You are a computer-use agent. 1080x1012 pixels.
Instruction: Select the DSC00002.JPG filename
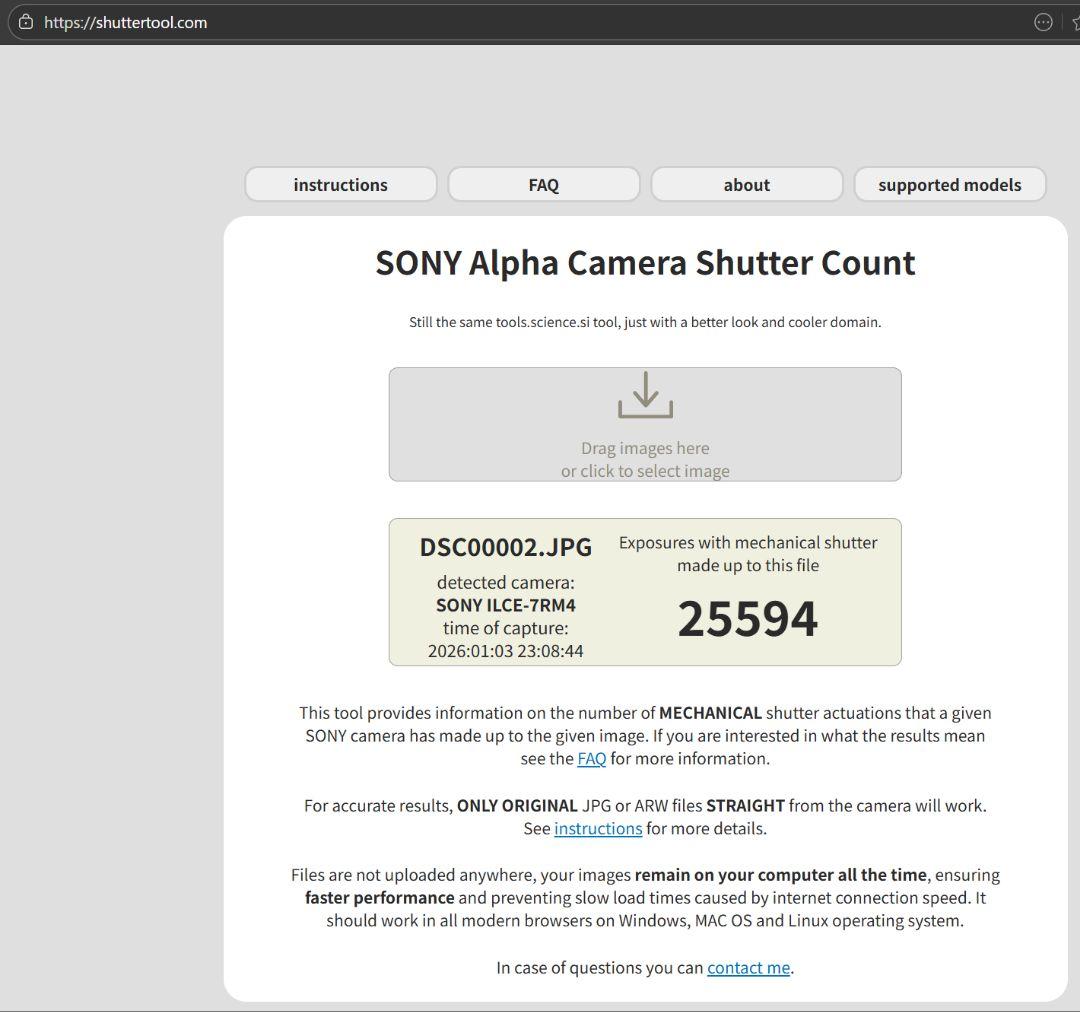coord(505,547)
